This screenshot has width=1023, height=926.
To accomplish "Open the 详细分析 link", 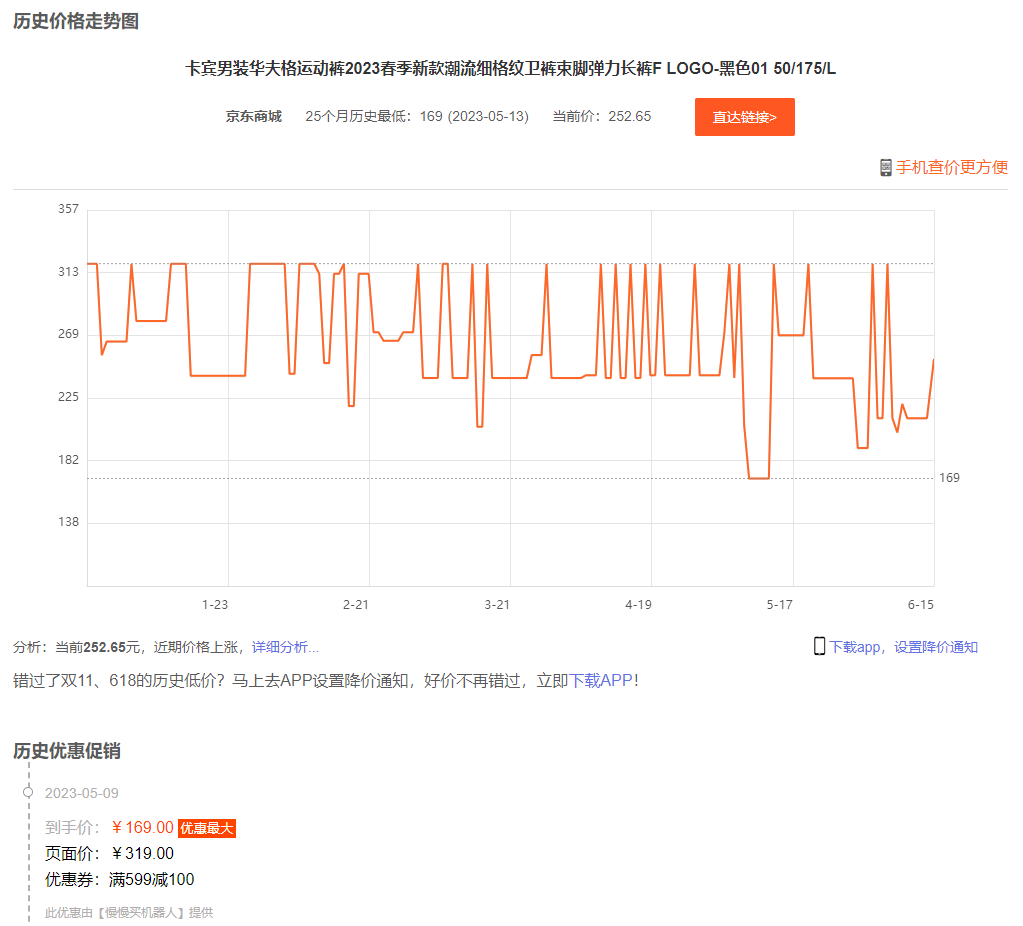I will click(x=285, y=647).
